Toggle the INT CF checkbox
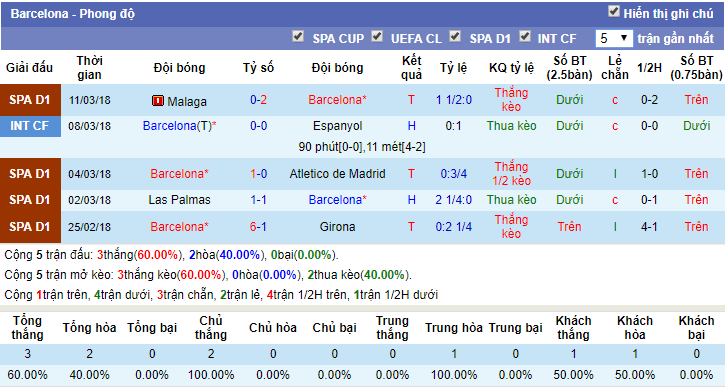 click(x=525, y=36)
